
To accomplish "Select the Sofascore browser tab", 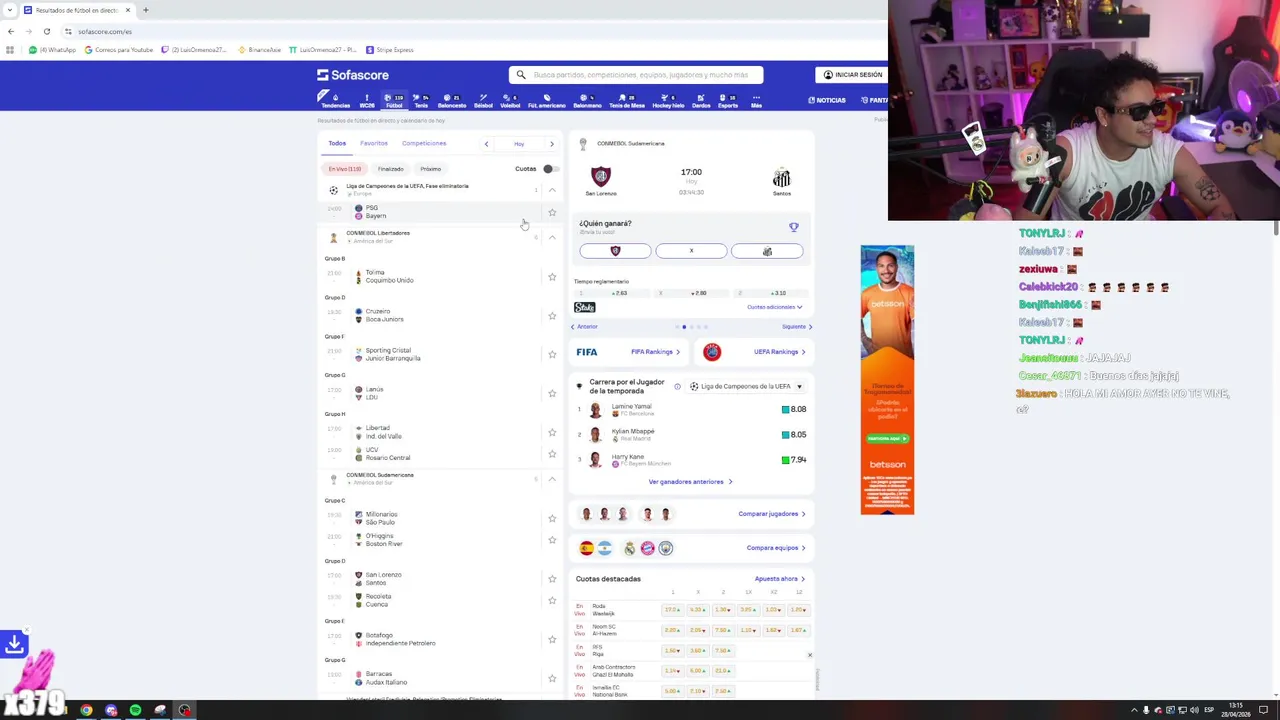I will [x=77, y=10].
